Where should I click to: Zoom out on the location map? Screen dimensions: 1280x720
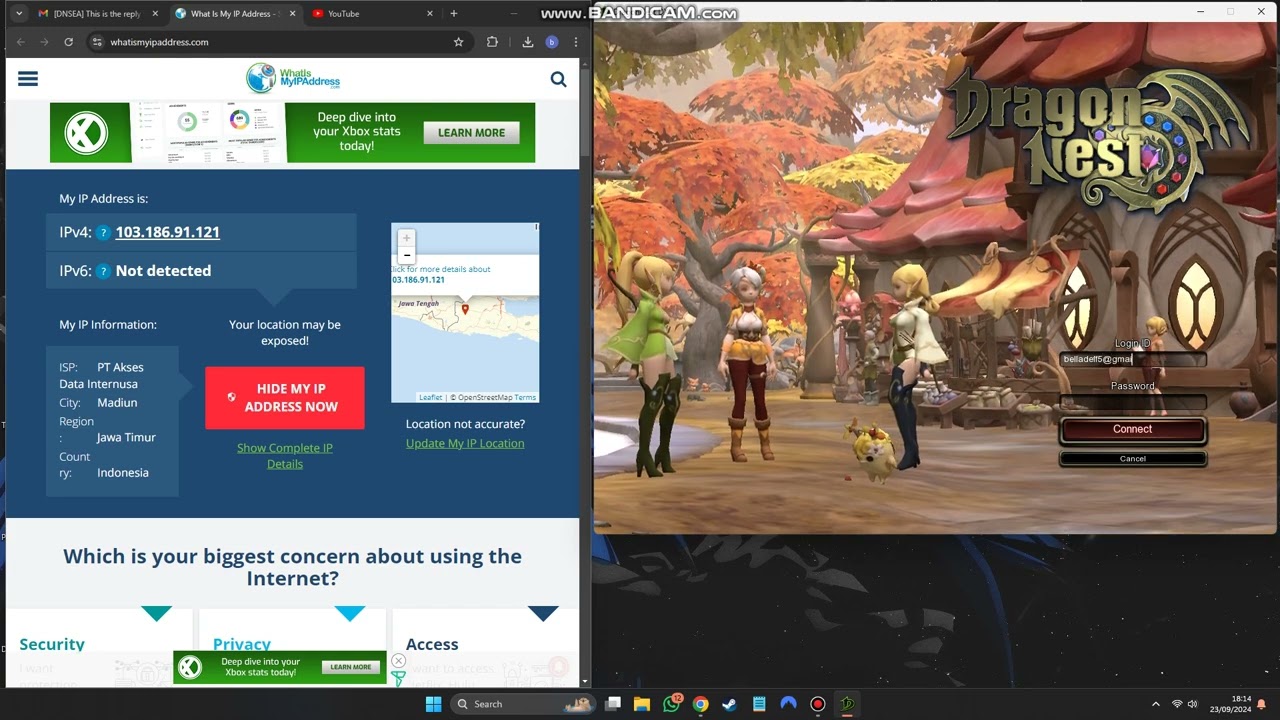click(406, 255)
